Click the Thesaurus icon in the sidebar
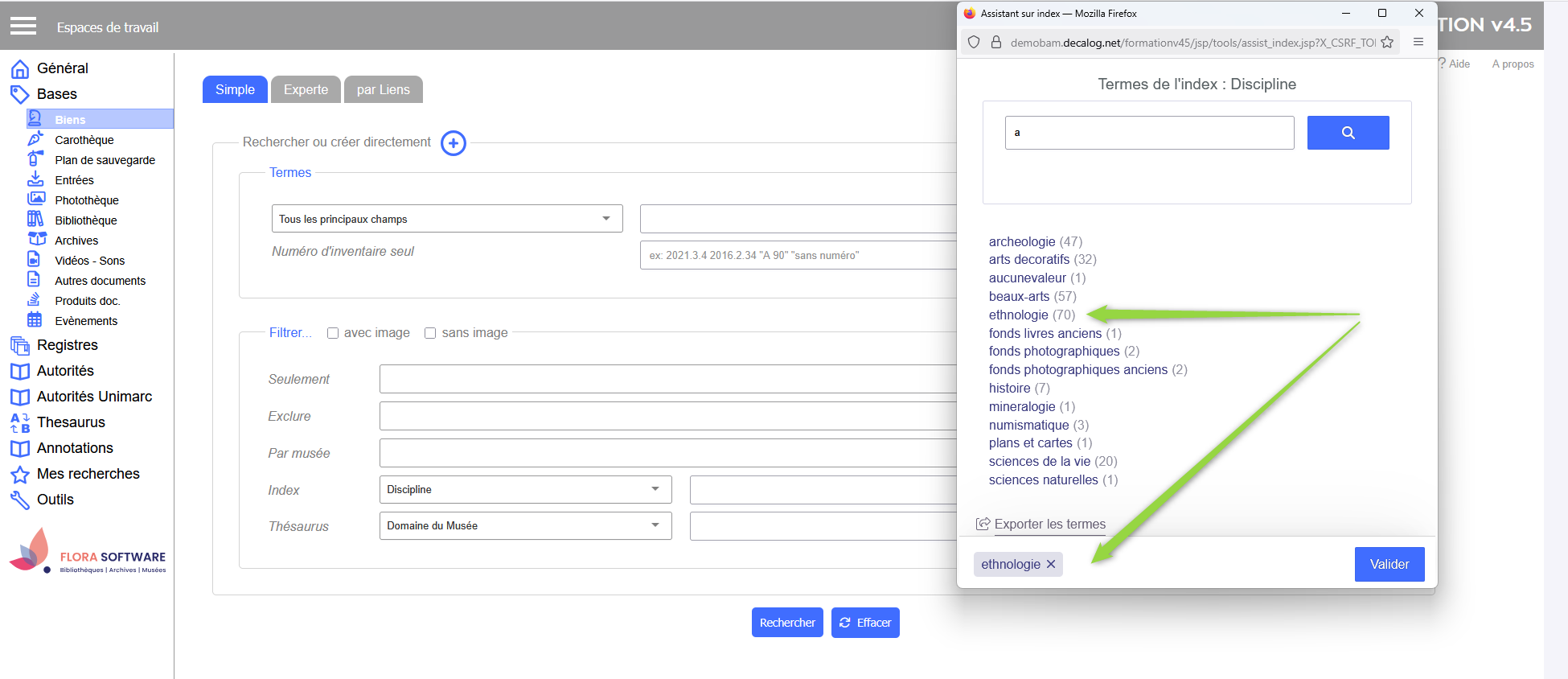Screen dimensions: 1568x679 click(x=20, y=422)
